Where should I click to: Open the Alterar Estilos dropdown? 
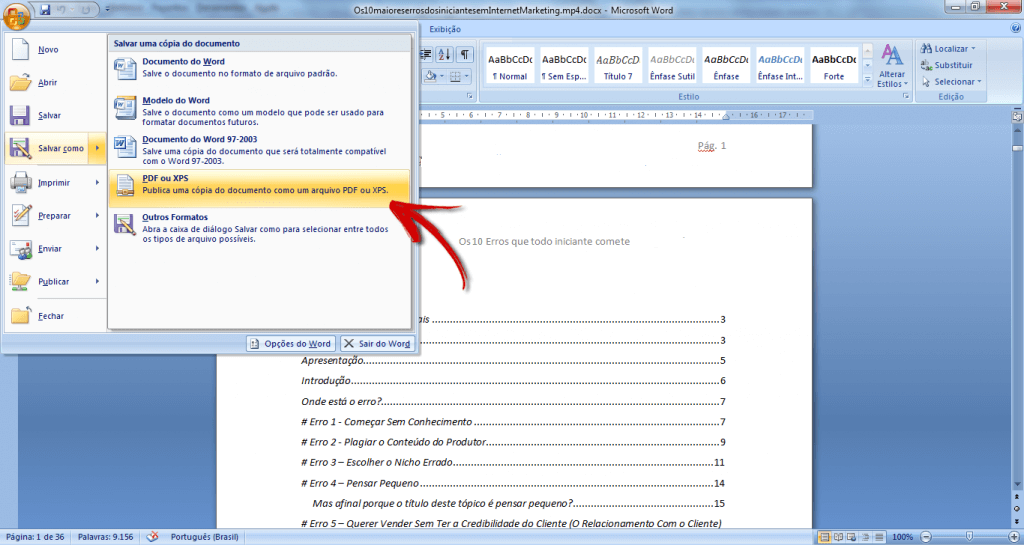pyautogui.click(x=892, y=66)
